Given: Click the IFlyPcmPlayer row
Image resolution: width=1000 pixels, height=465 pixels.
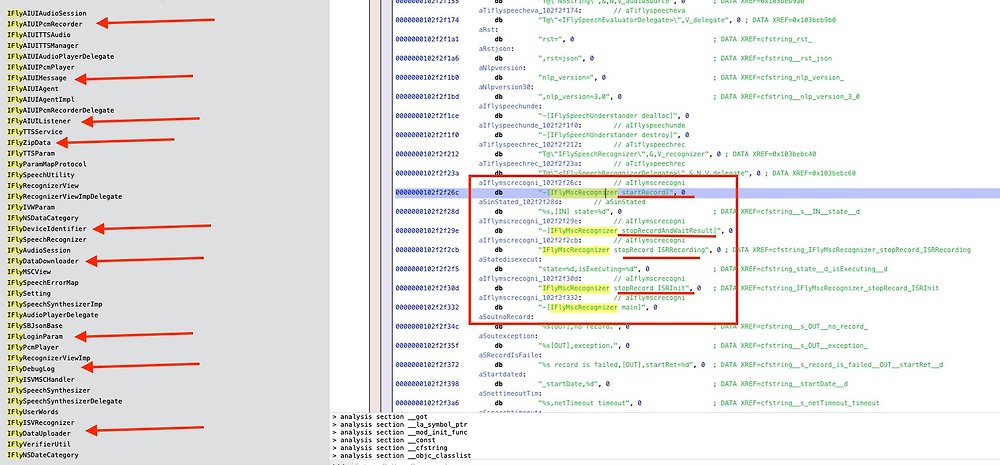Looking at the screenshot, I should [x=35, y=348].
